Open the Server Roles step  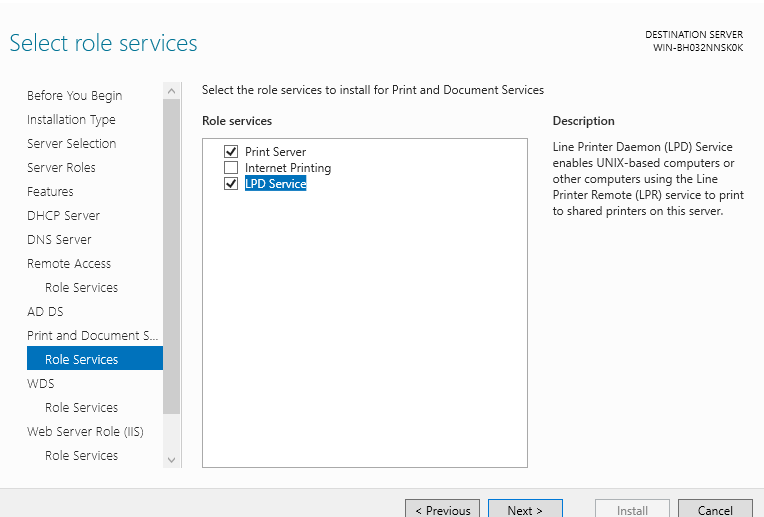pyautogui.click(x=61, y=168)
